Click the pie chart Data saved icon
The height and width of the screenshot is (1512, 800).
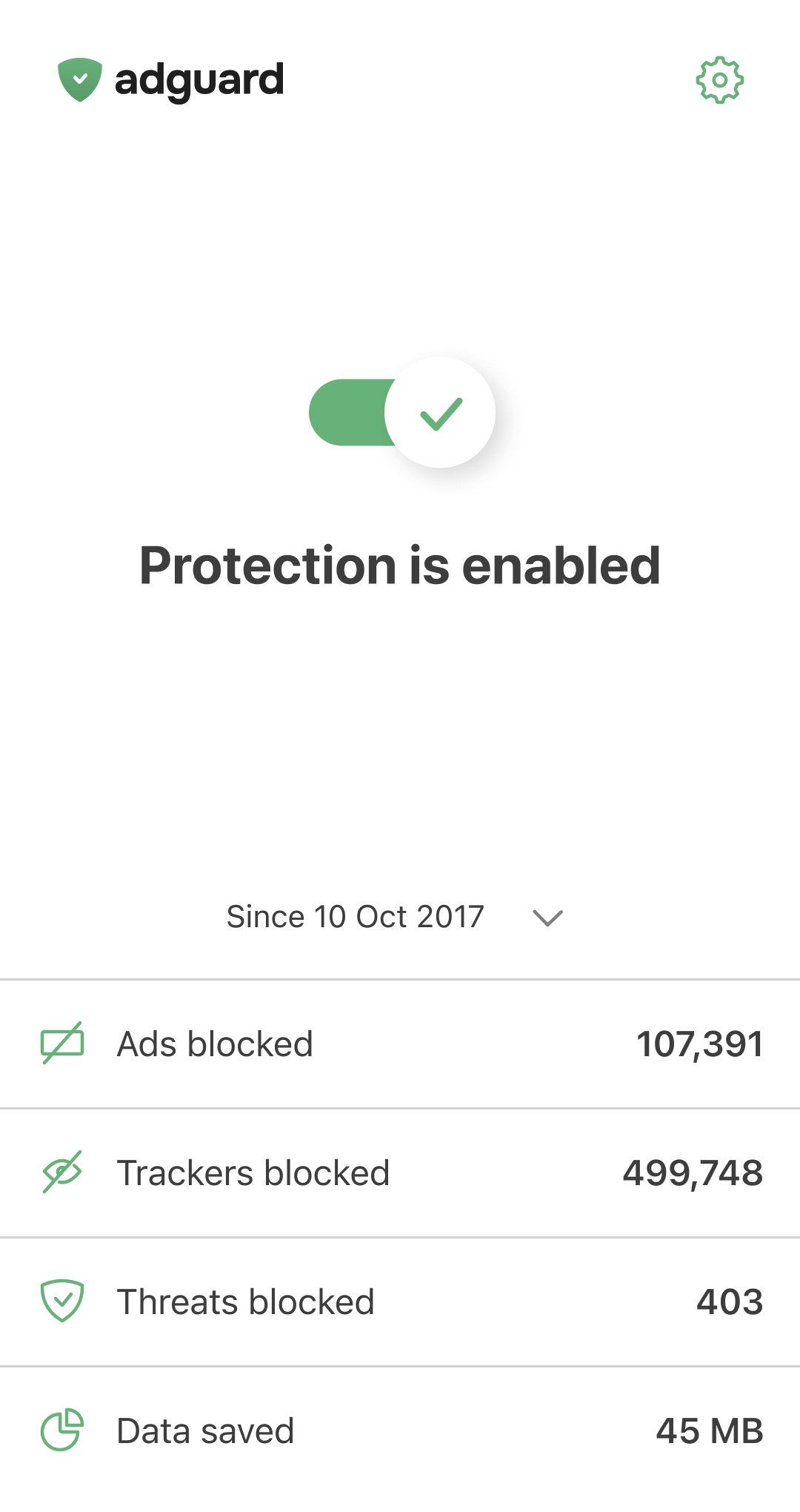pos(62,1430)
